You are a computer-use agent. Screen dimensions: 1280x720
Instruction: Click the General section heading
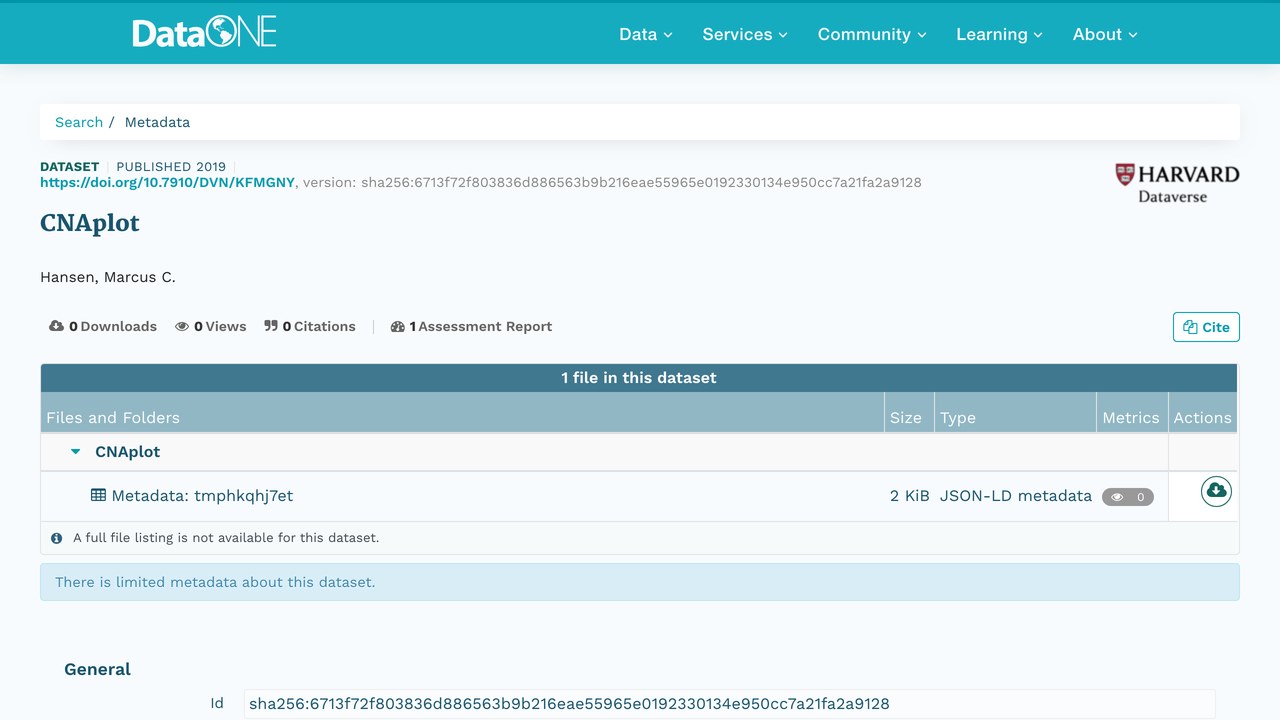point(98,669)
